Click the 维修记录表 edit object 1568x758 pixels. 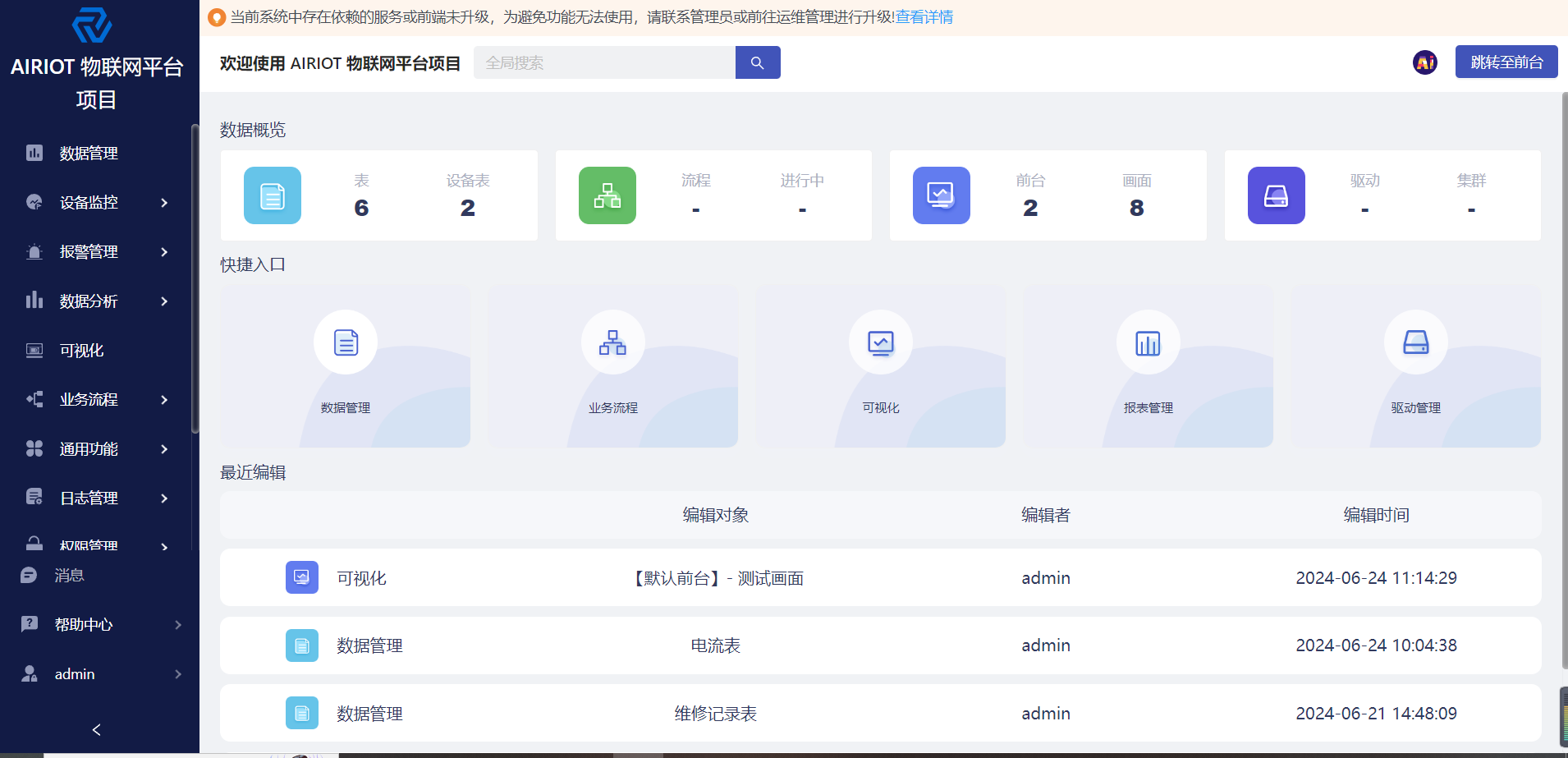pos(716,714)
